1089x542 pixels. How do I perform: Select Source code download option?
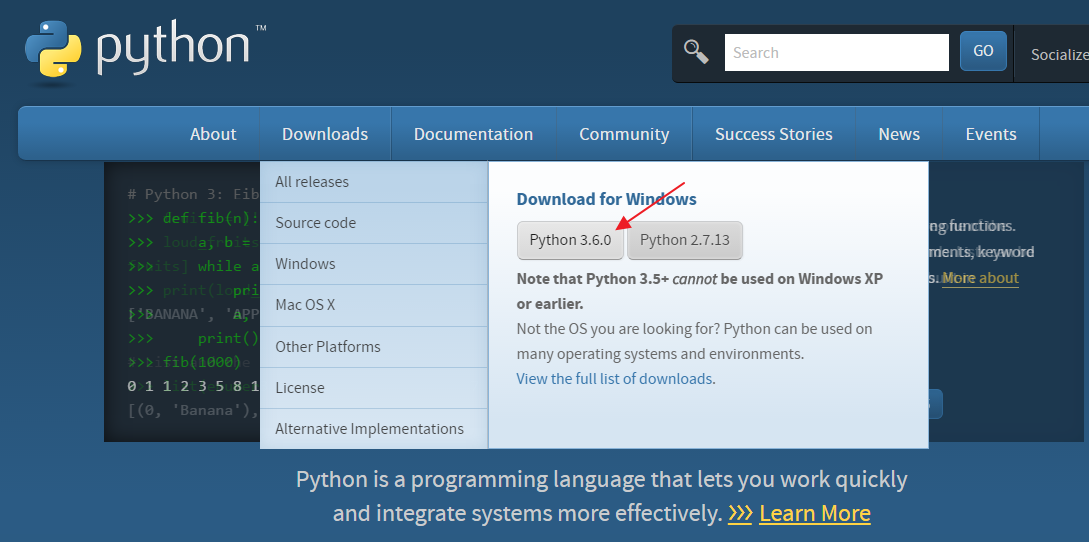pyautogui.click(x=316, y=223)
